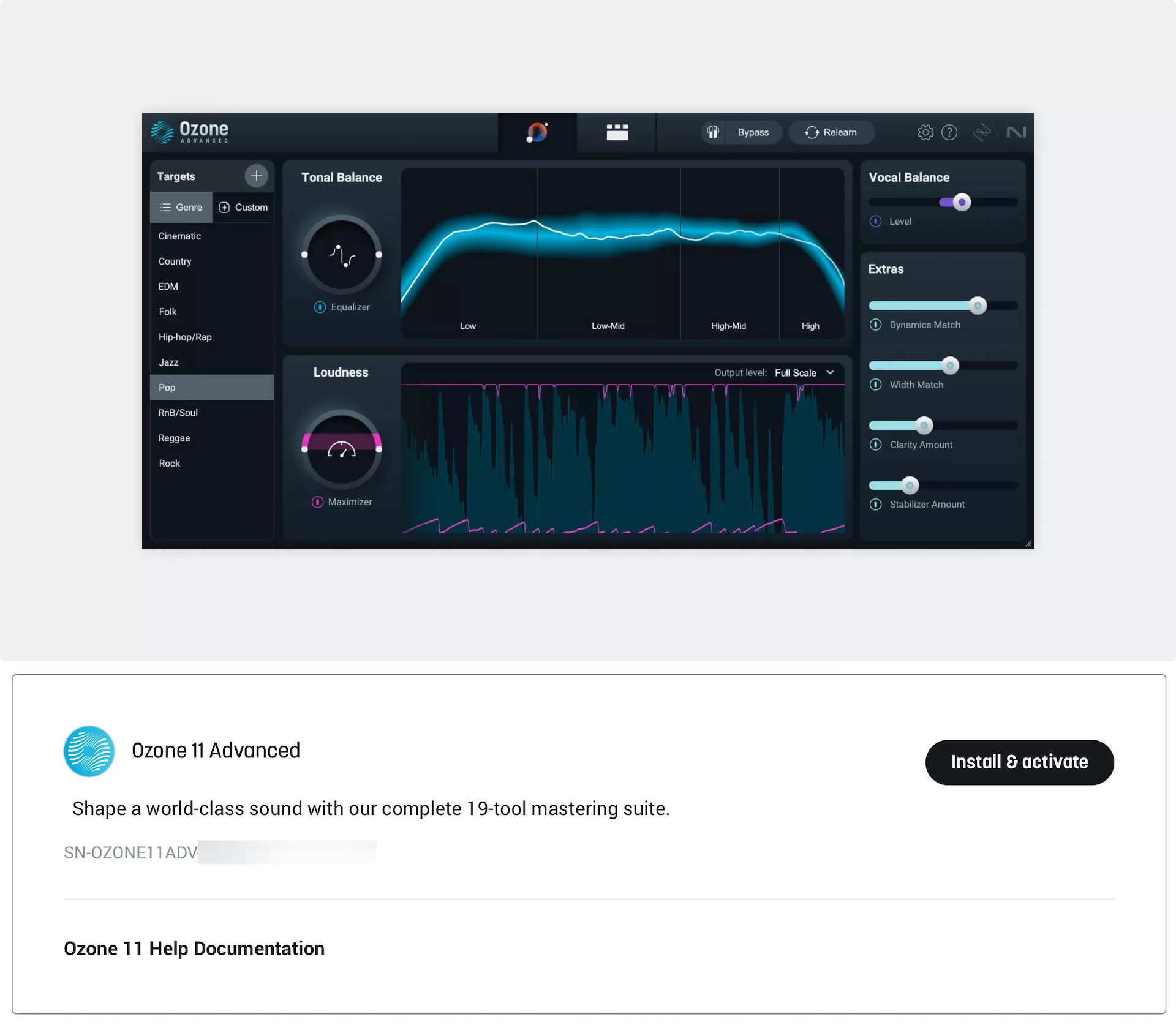This screenshot has height=1025, width=1176.
Task: Toggle Width Match power button
Action: (x=876, y=385)
